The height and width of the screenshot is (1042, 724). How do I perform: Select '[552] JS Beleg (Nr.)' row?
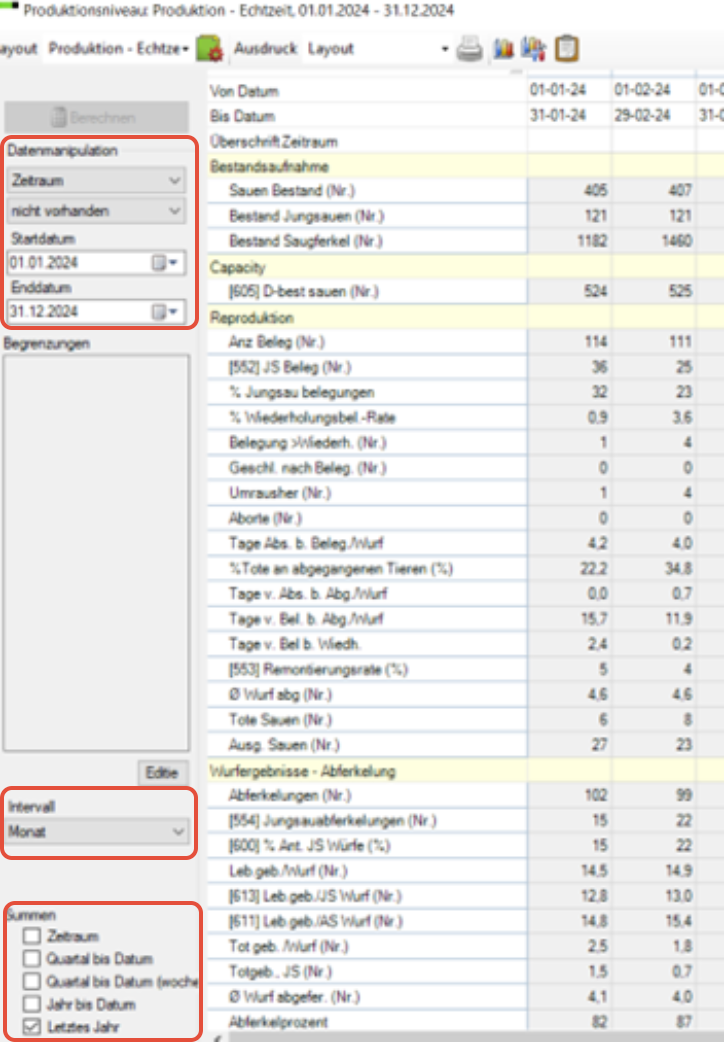click(367, 367)
